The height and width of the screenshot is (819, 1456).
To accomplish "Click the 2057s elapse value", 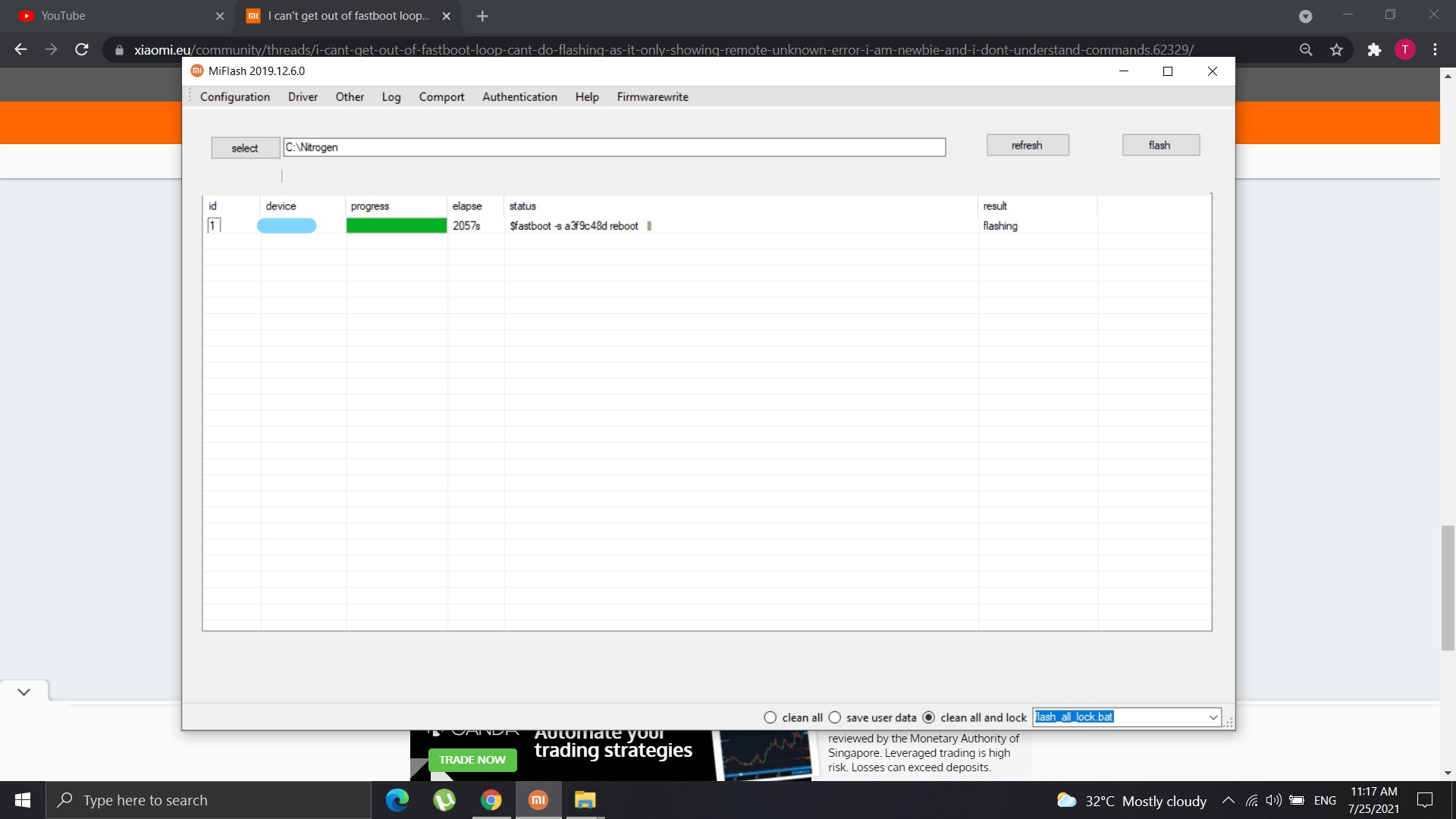I will [x=466, y=226].
